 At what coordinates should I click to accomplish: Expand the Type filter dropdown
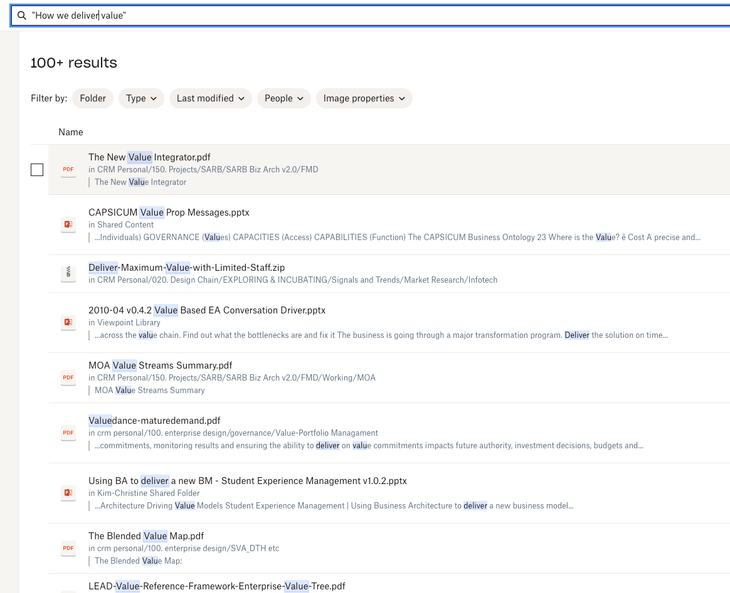point(141,98)
